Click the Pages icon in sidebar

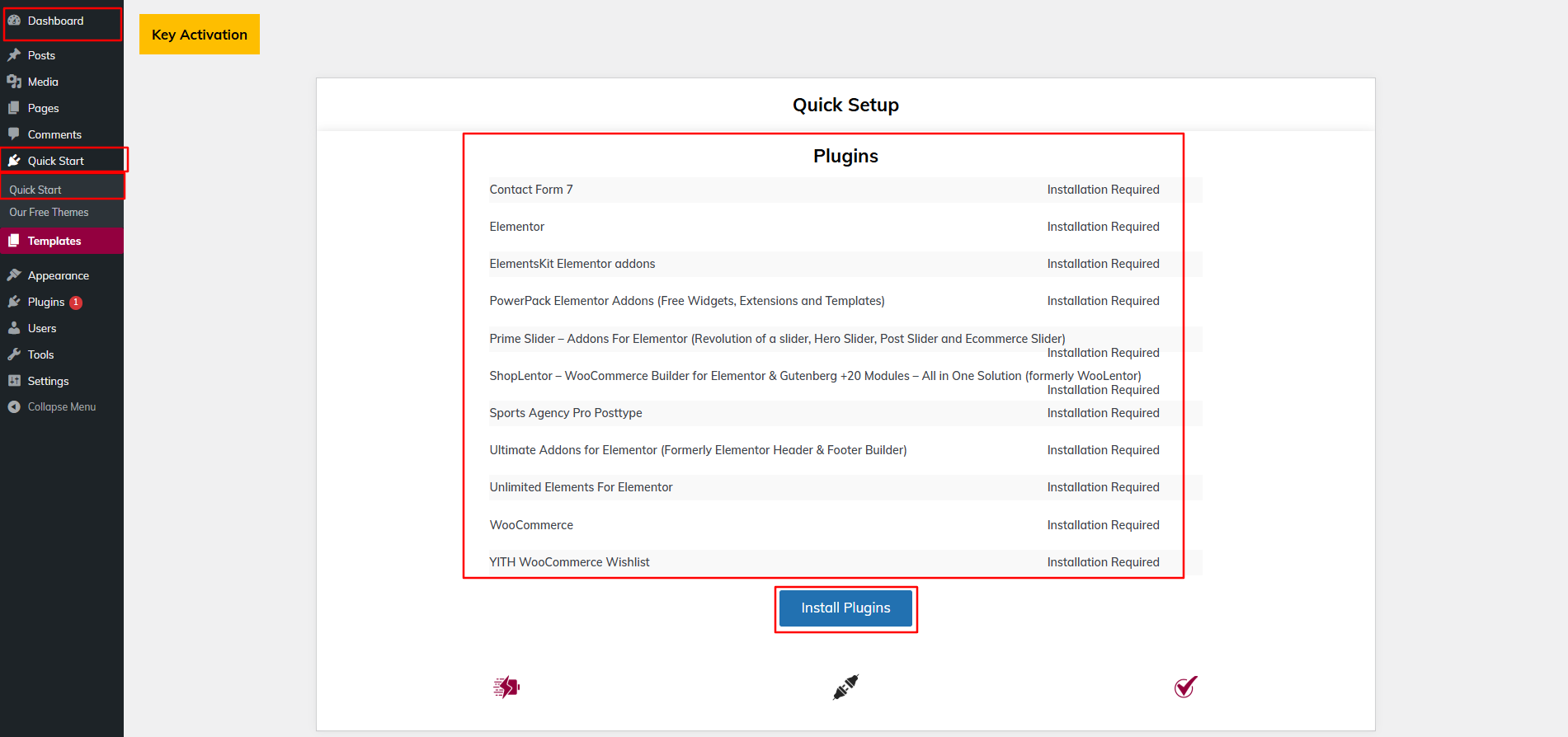tap(14, 108)
